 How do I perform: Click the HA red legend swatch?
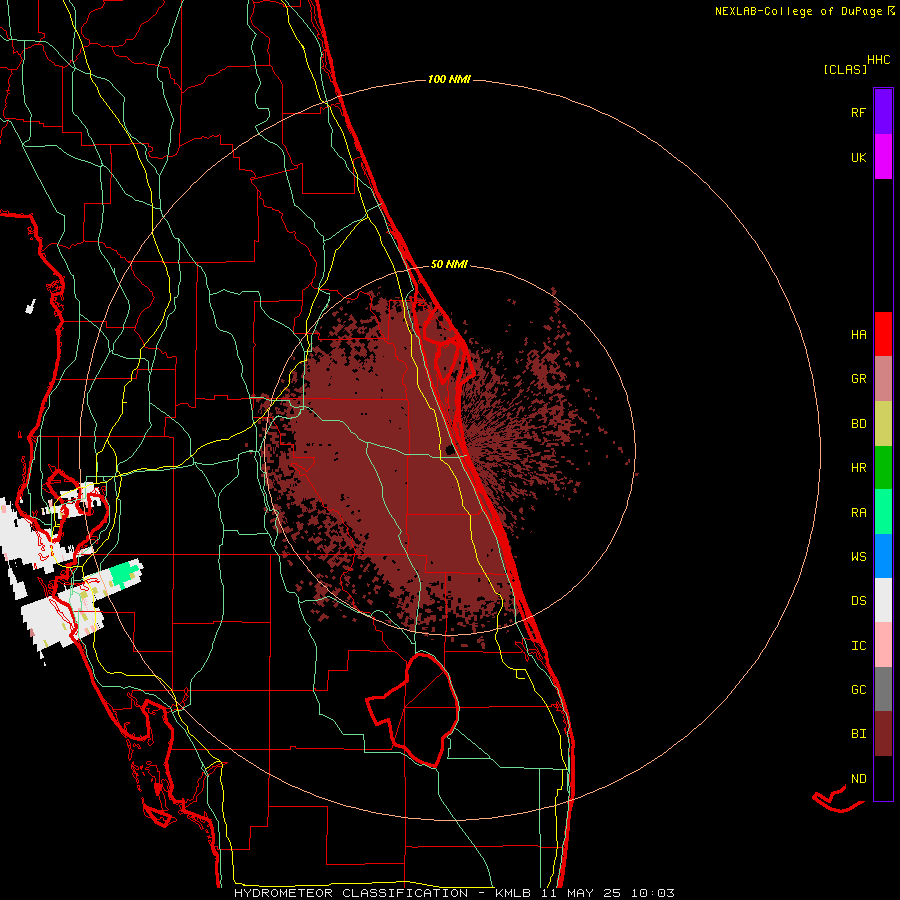click(883, 334)
